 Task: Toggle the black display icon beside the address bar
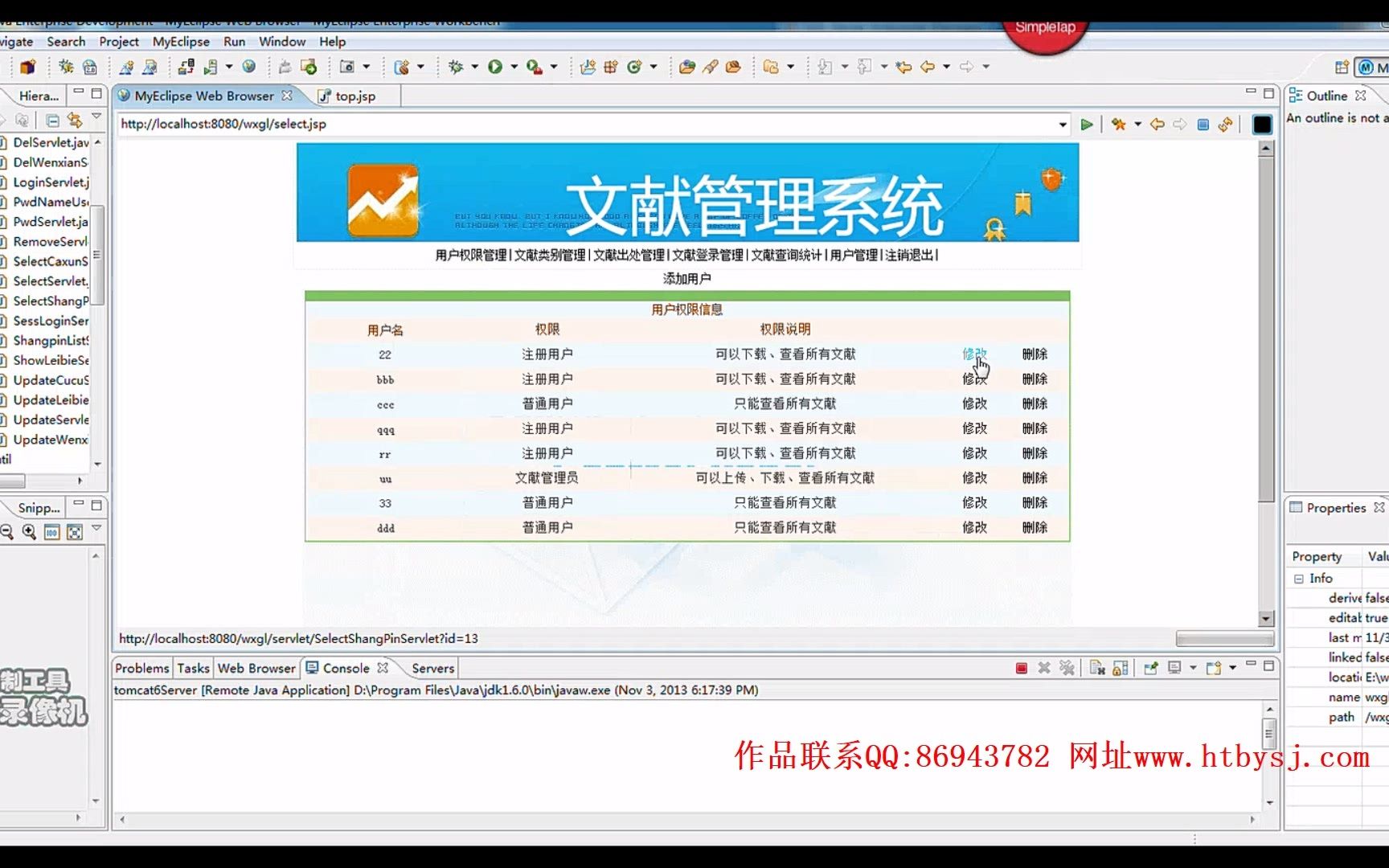1261,125
